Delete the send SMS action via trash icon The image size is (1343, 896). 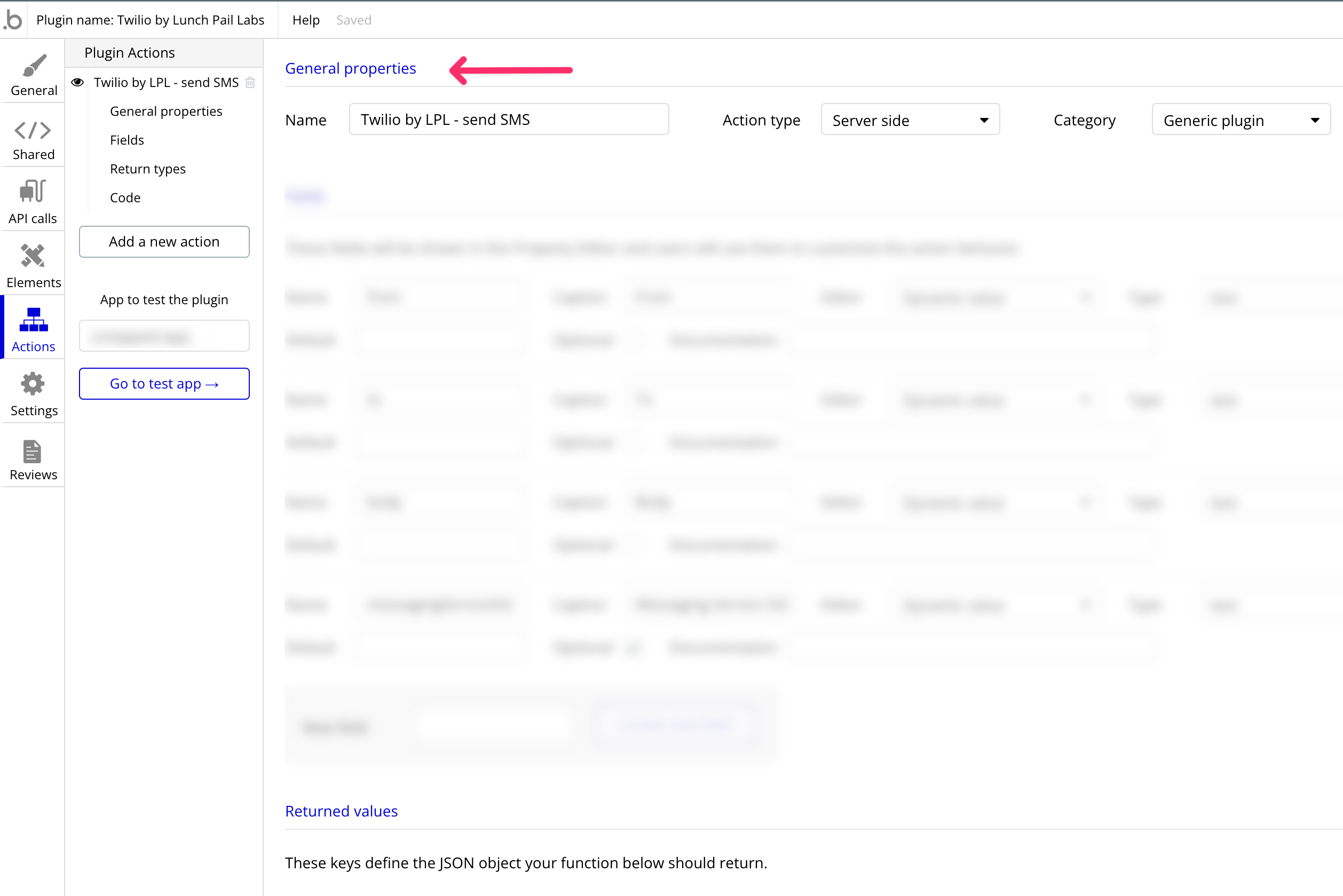pyautogui.click(x=250, y=83)
